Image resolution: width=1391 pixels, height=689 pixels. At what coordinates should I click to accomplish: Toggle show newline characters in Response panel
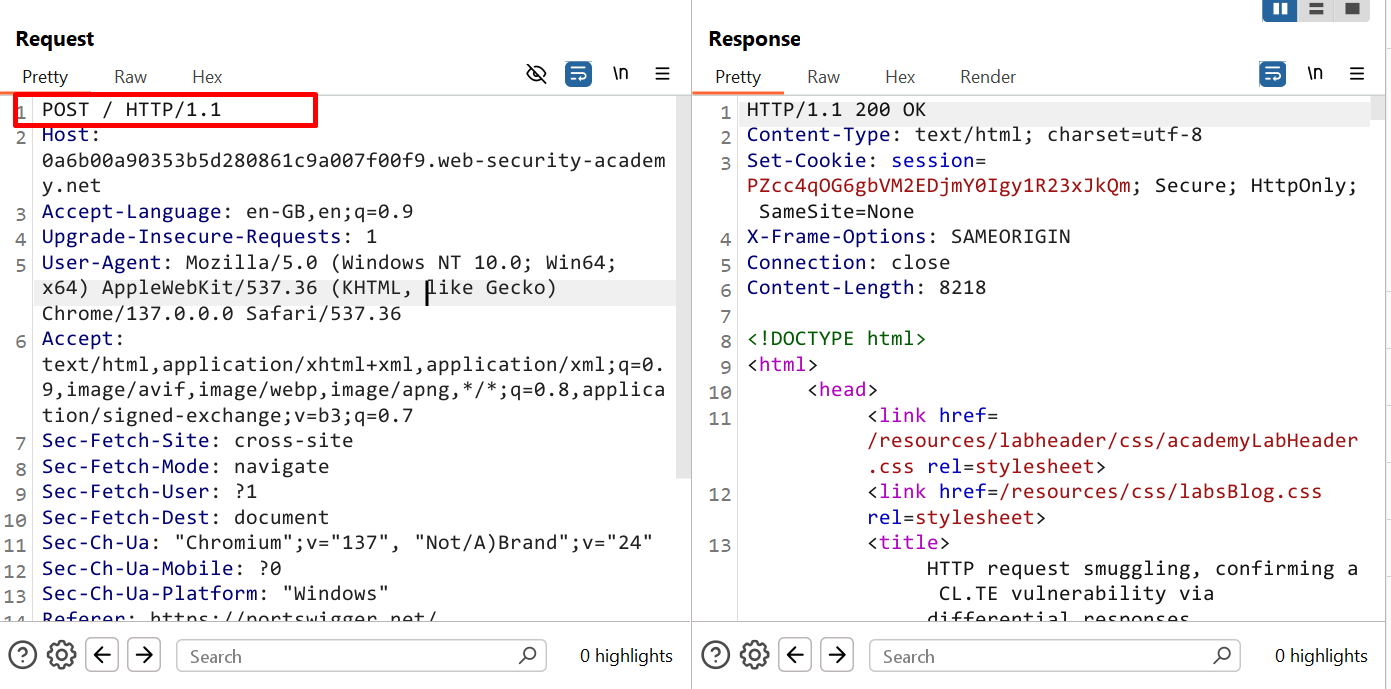tap(1315, 74)
